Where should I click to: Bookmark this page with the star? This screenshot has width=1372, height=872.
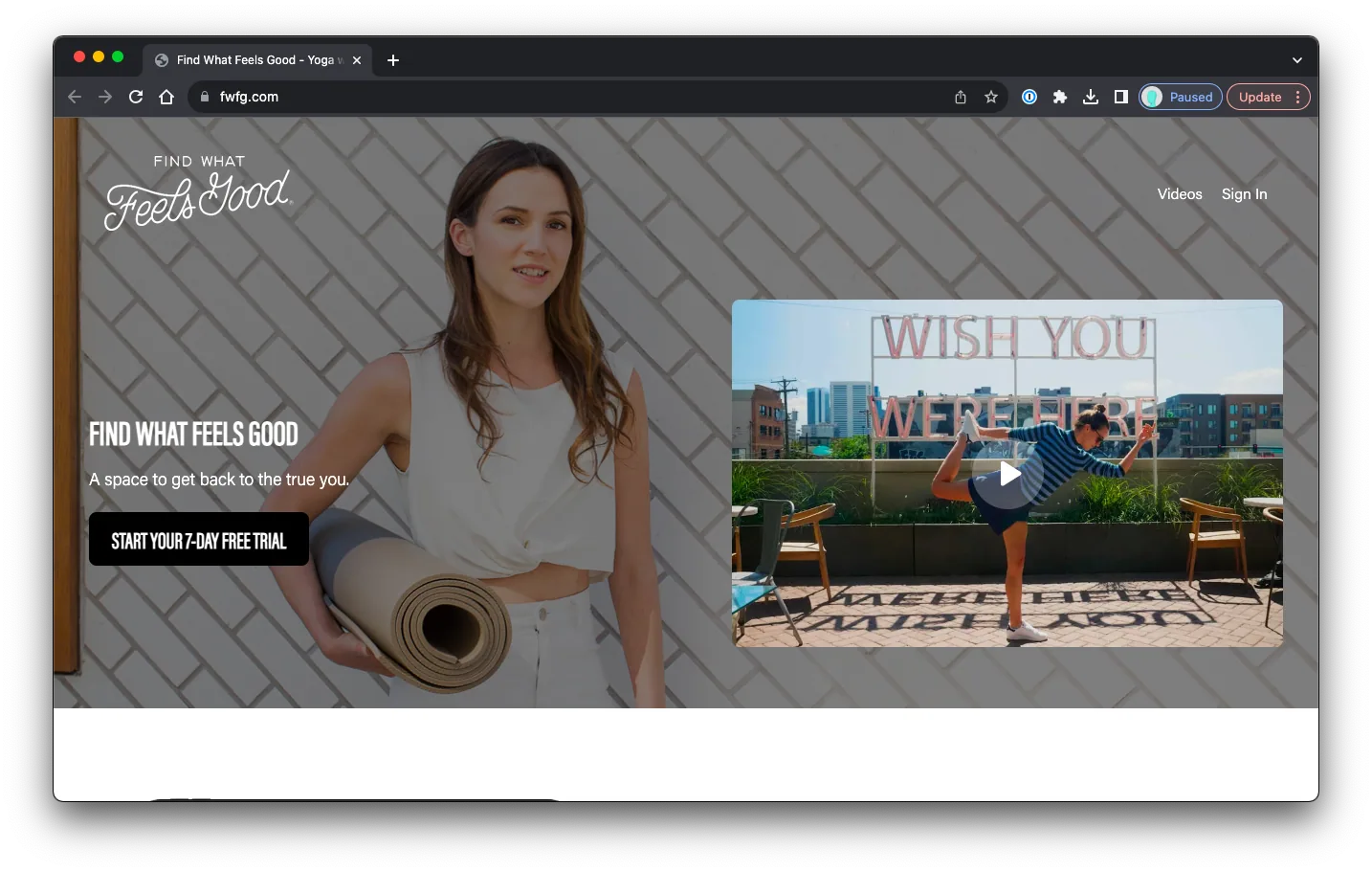coord(991,97)
